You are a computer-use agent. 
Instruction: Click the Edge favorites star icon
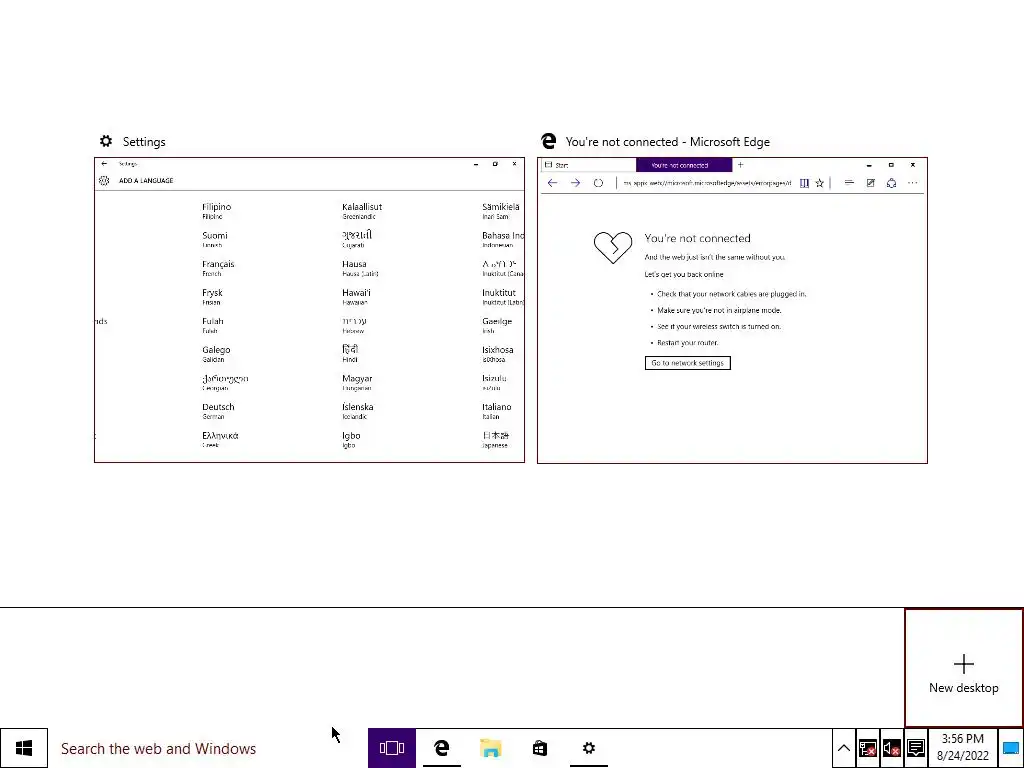[820, 184]
